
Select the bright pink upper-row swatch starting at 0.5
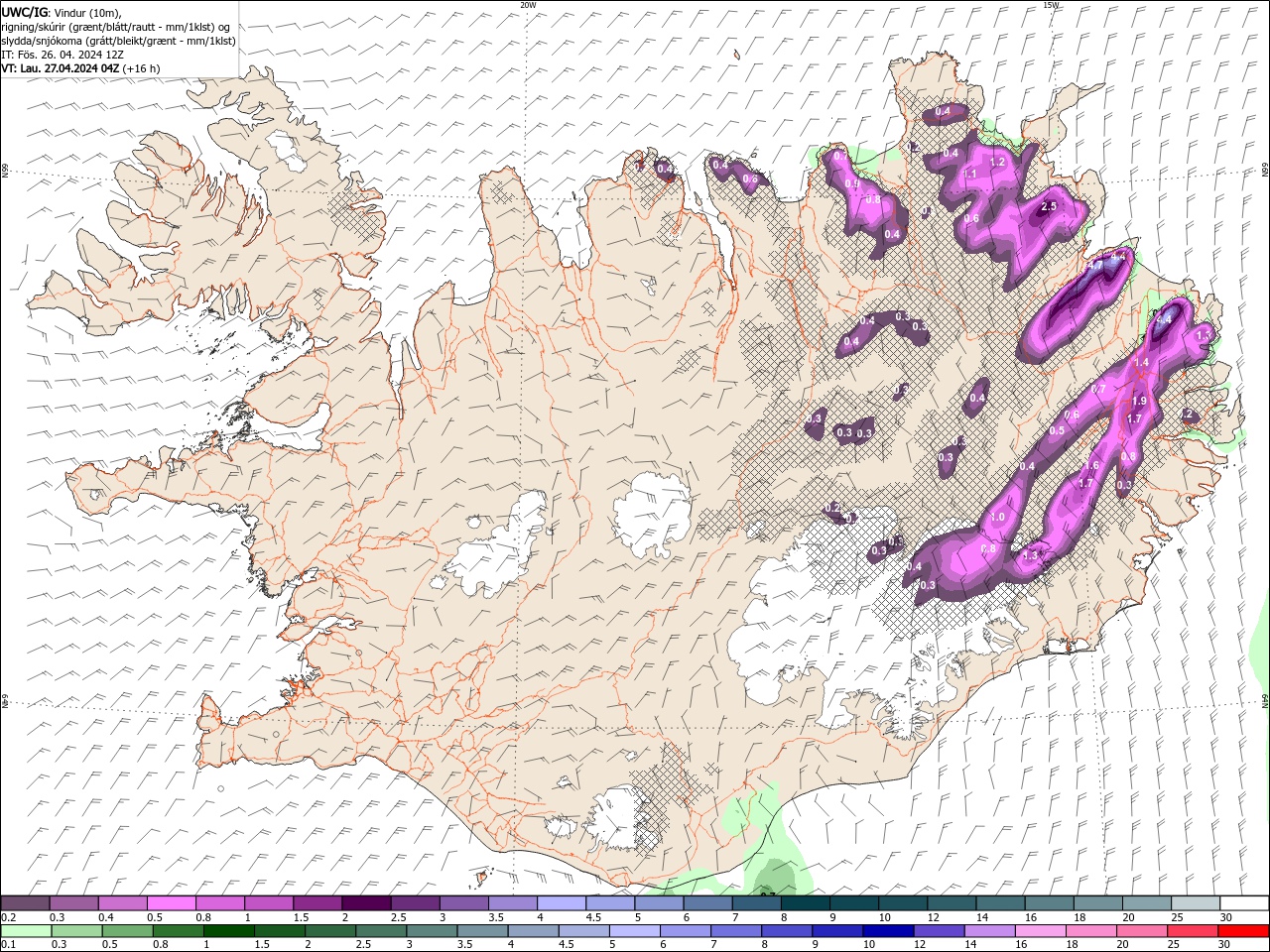pos(172,903)
